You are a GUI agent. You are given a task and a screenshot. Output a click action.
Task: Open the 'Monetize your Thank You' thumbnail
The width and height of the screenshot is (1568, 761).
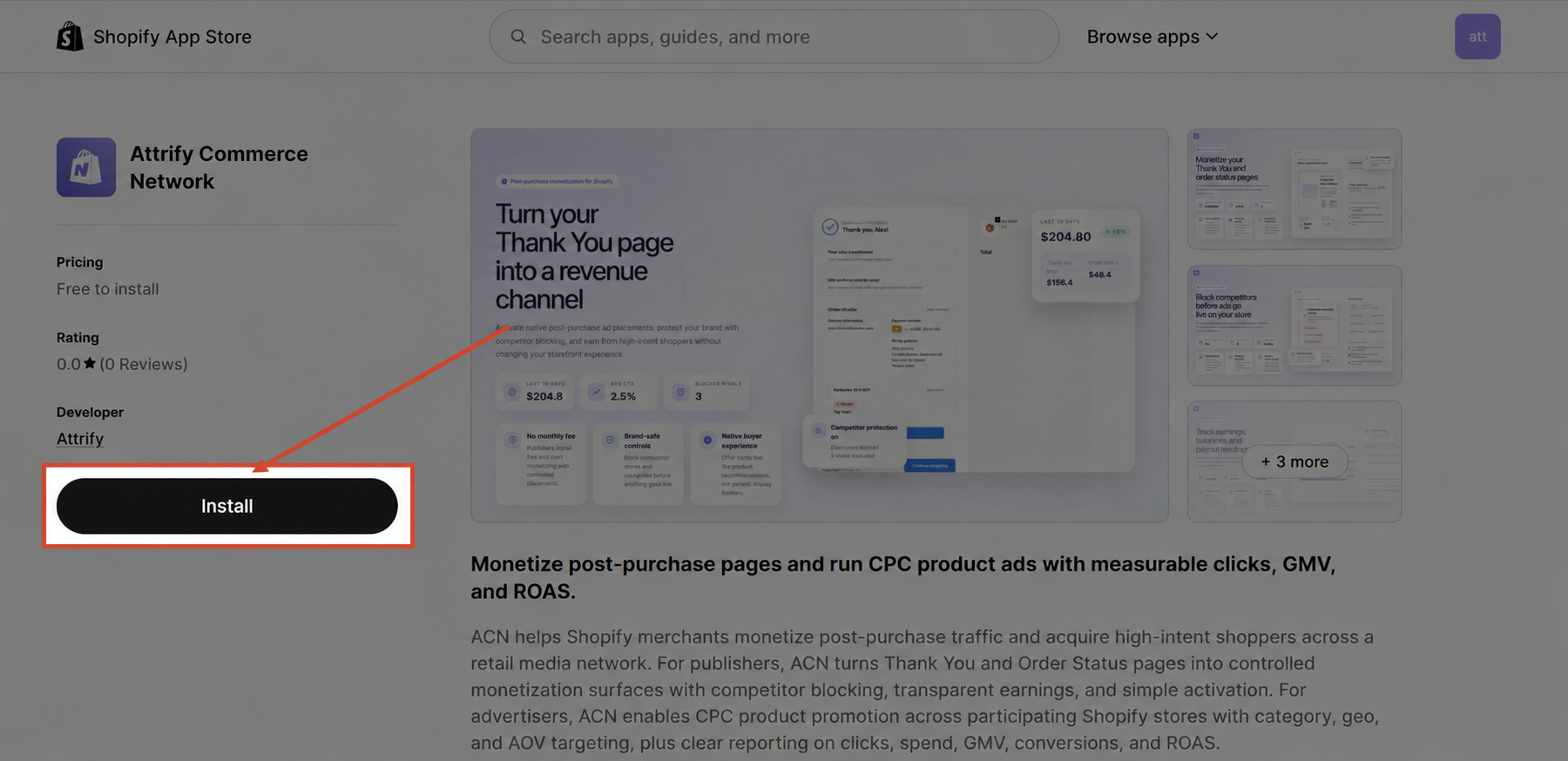[x=1294, y=189]
